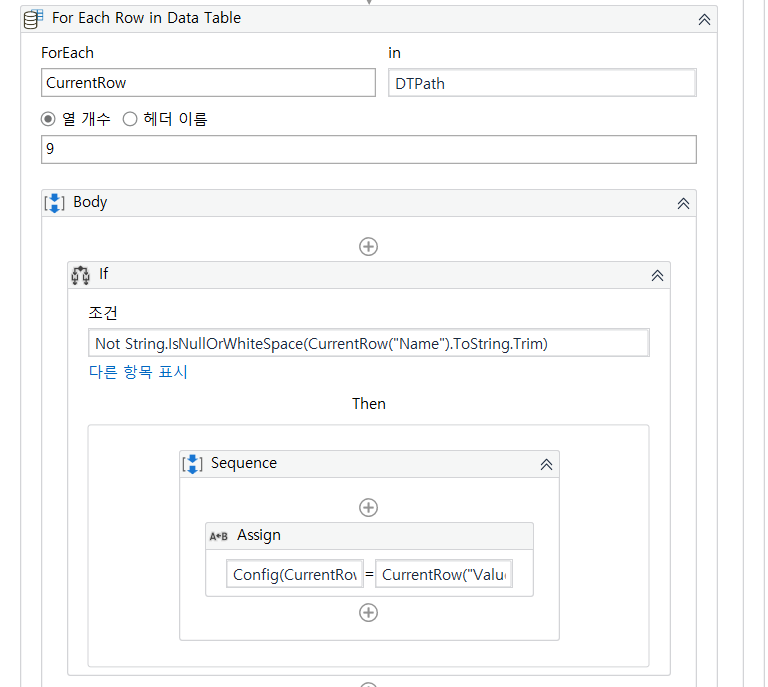Click the ForEach field label
The height and width of the screenshot is (687, 768).
[x=68, y=53]
